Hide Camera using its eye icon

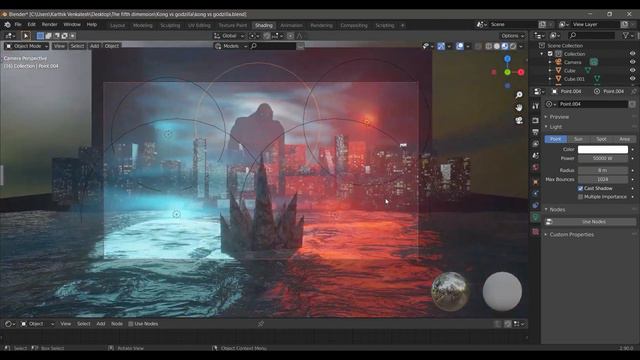pos(632,62)
